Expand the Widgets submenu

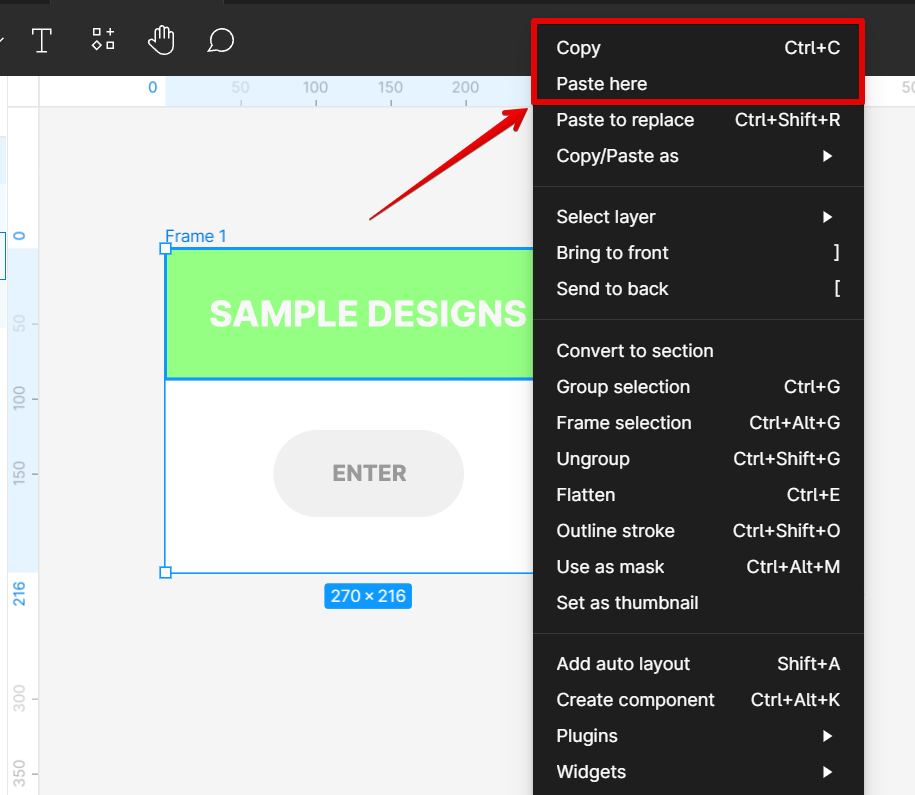(827, 772)
